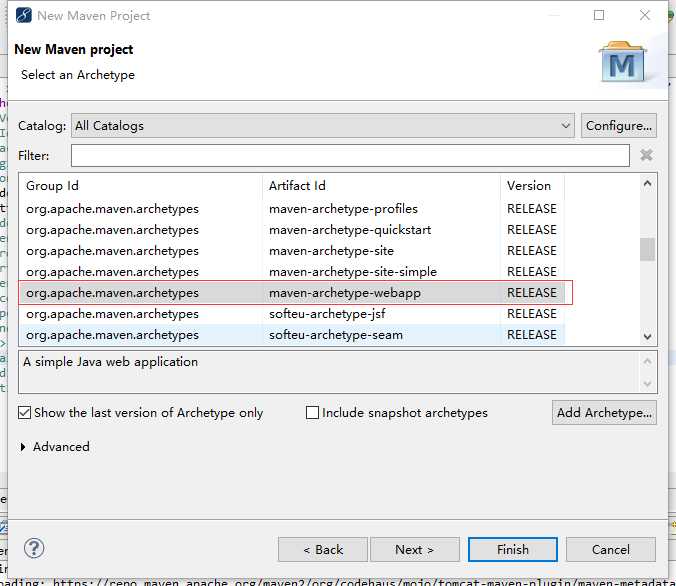This screenshot has width=676, height=586.
Task: Click RELEASE version in the webapp row
Action: point(532,293)
